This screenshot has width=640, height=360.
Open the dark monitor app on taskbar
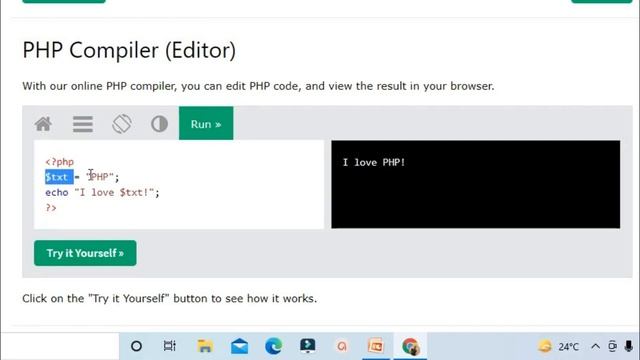tap(307, 346)
